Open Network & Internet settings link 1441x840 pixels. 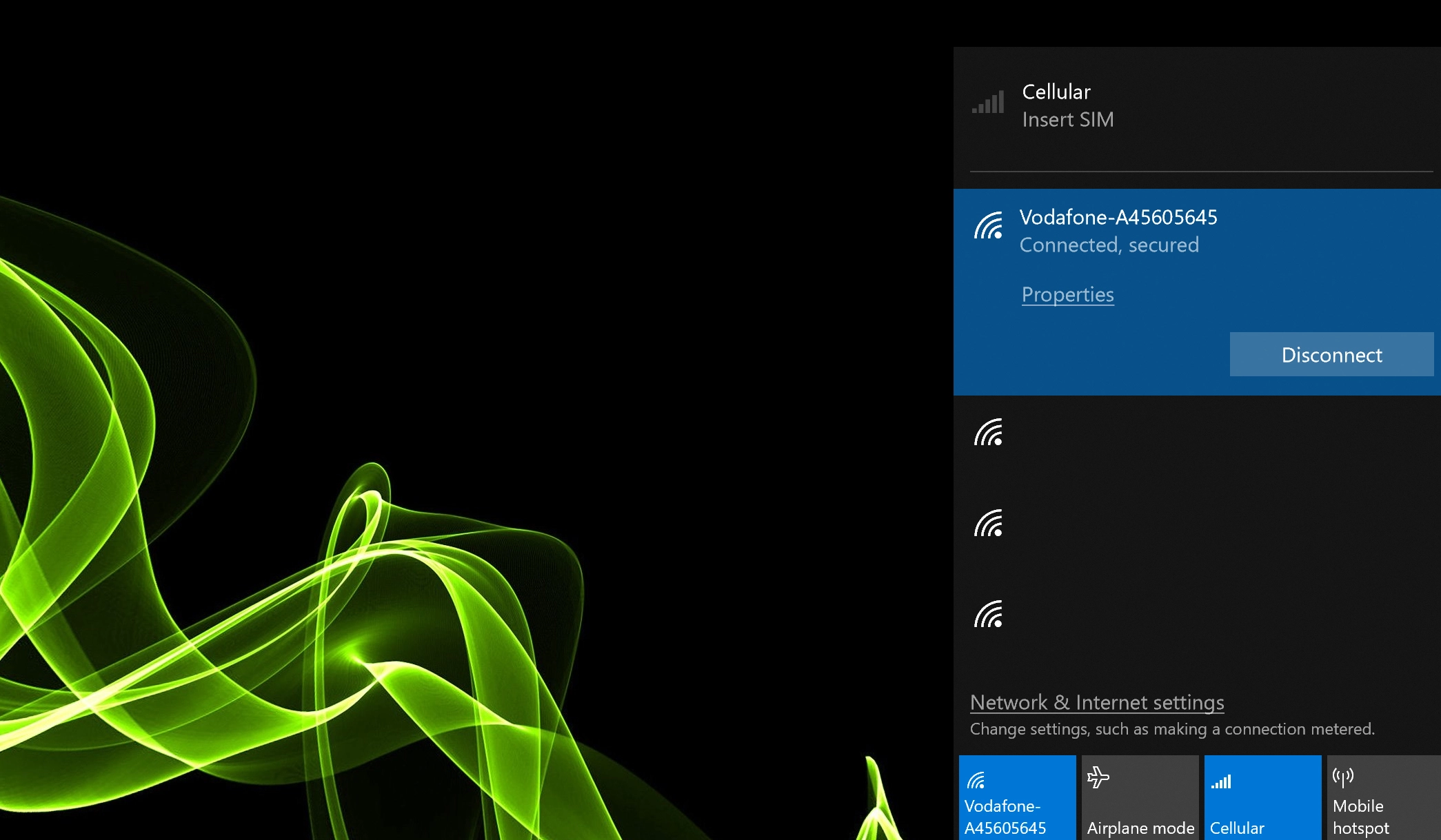pyautogui.click(x=1096, y=702)
